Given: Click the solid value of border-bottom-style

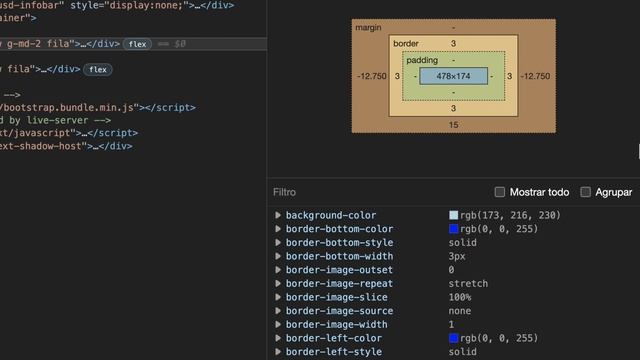Looking at the screenshot, I should (x=462, y=242).
